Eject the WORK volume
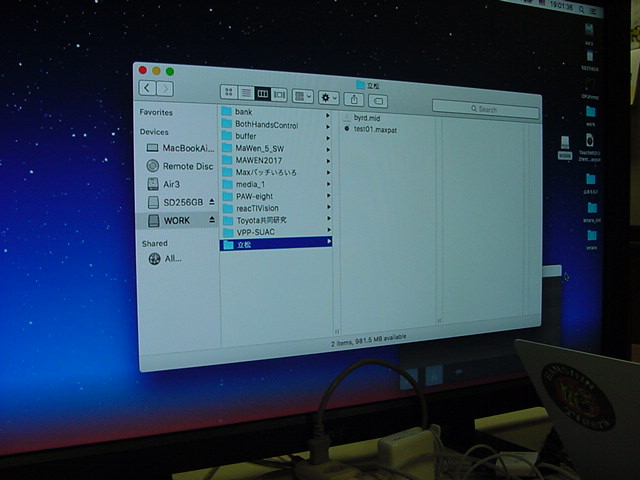640x480 pixels. click(212, 220)
